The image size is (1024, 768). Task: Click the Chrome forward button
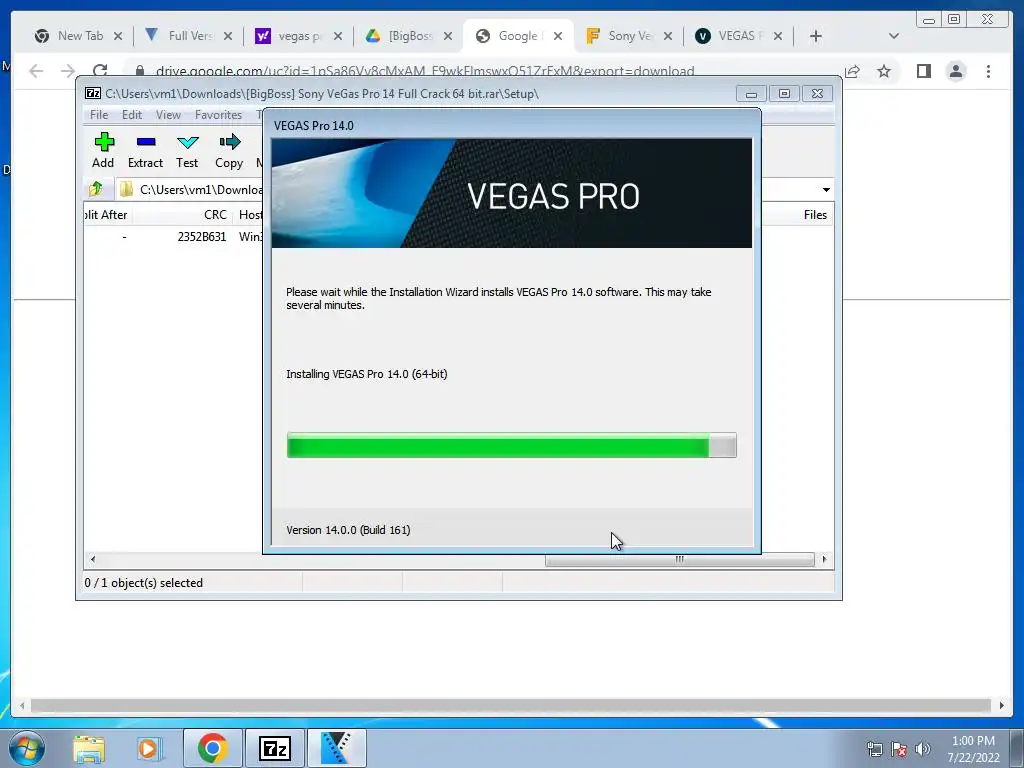(68, 71)
